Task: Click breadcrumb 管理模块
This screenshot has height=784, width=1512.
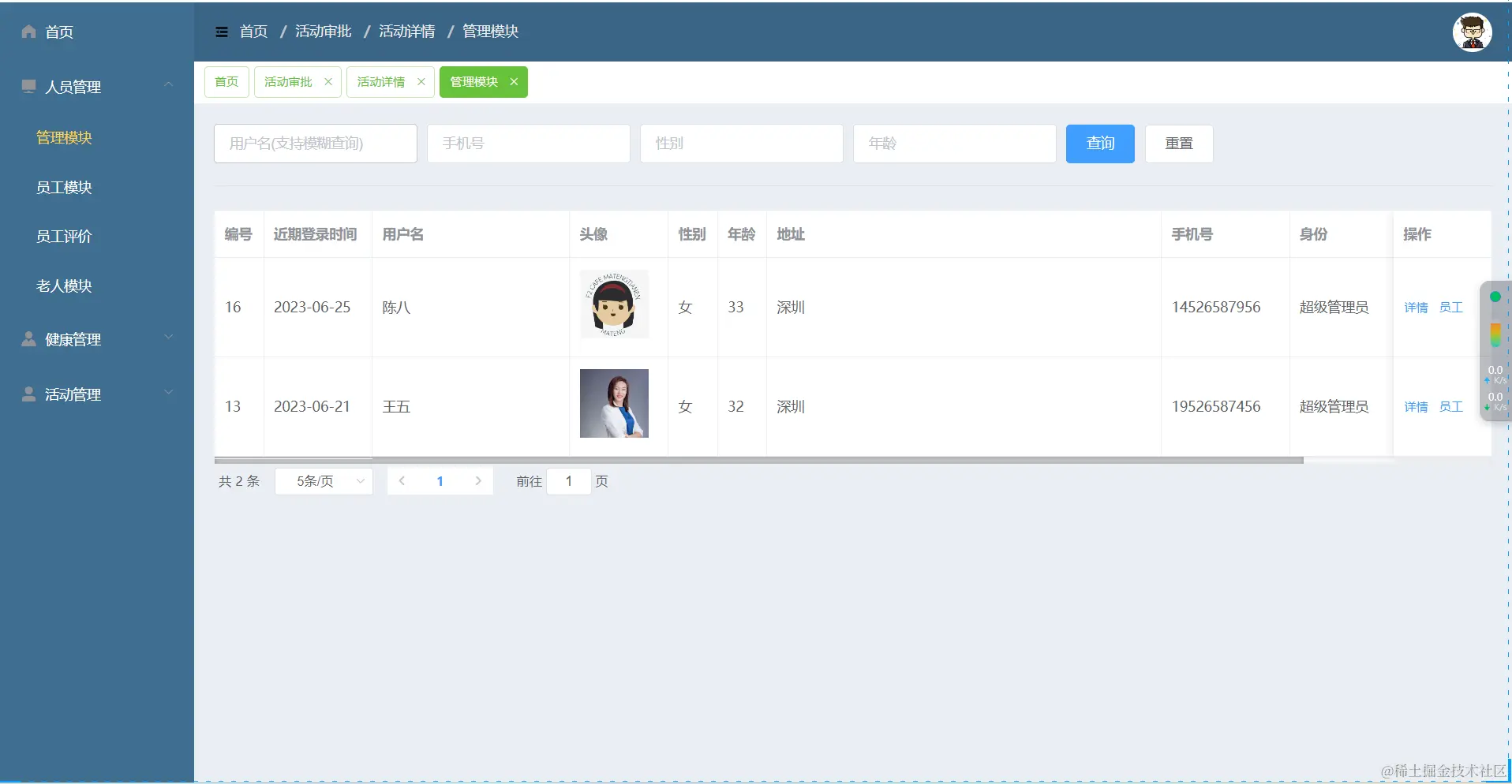Action: [491, 32]
